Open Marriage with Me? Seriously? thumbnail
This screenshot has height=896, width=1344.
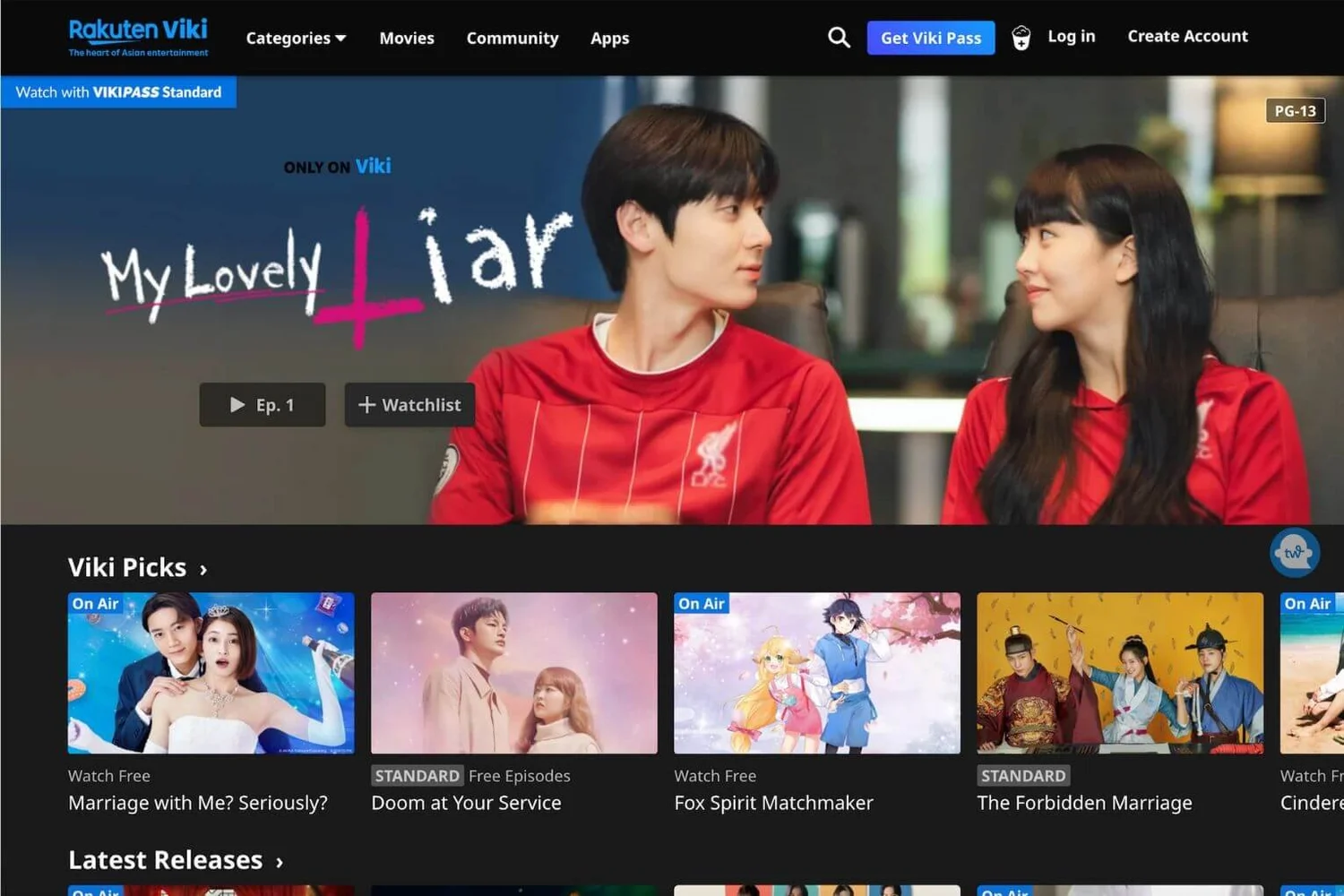pyautogui.click(x=211, y=673)
